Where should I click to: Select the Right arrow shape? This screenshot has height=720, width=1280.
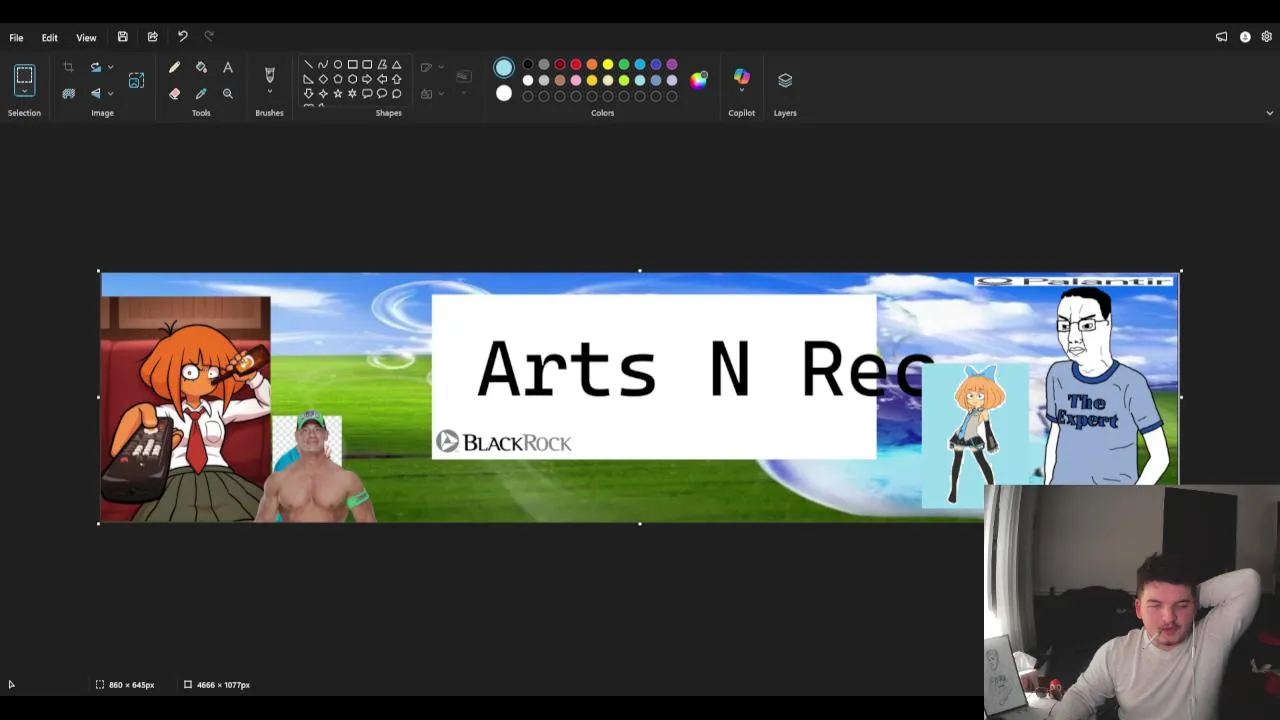pyautogui.click(x=367, y=79)
